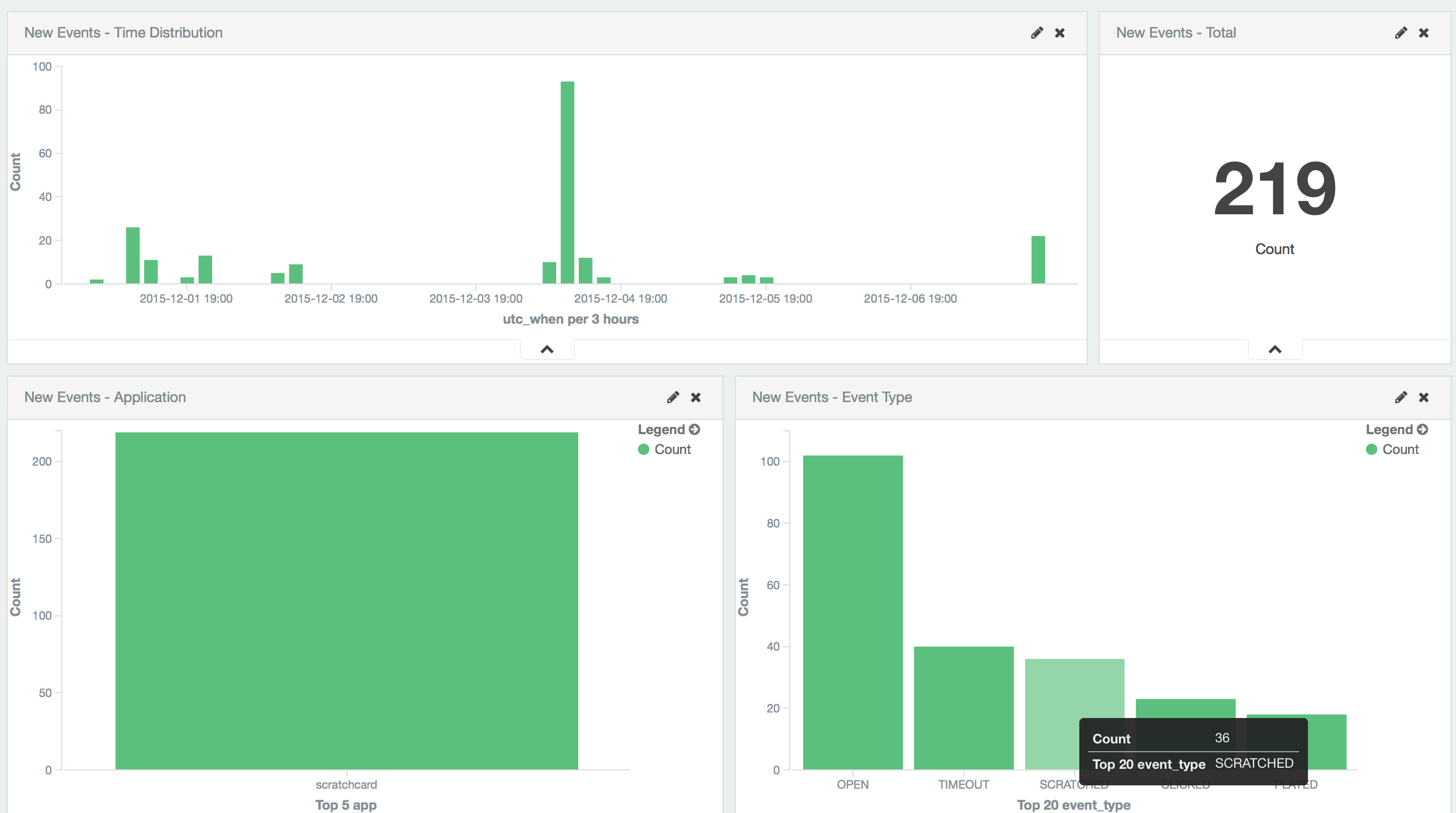Toggle Count series in Application legend
Screen dimensions: 1456x813
[x=672, y=450]
